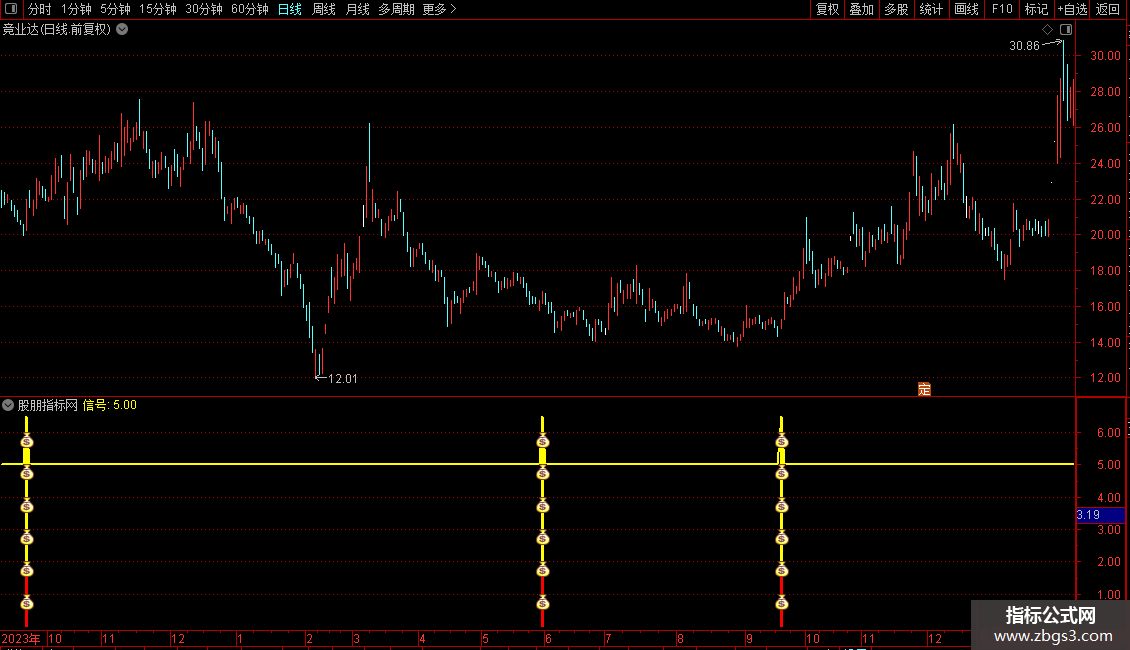This screenshot has height=650, width=1130.
Task: Click the 股朋指标网 indicator name
Action: pos(48,405)
